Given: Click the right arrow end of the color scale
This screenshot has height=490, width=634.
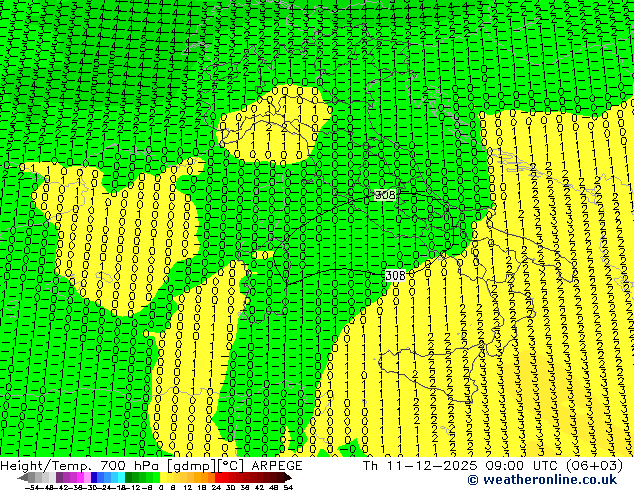Looking at the screenshot, I should [x=288, y=477].
